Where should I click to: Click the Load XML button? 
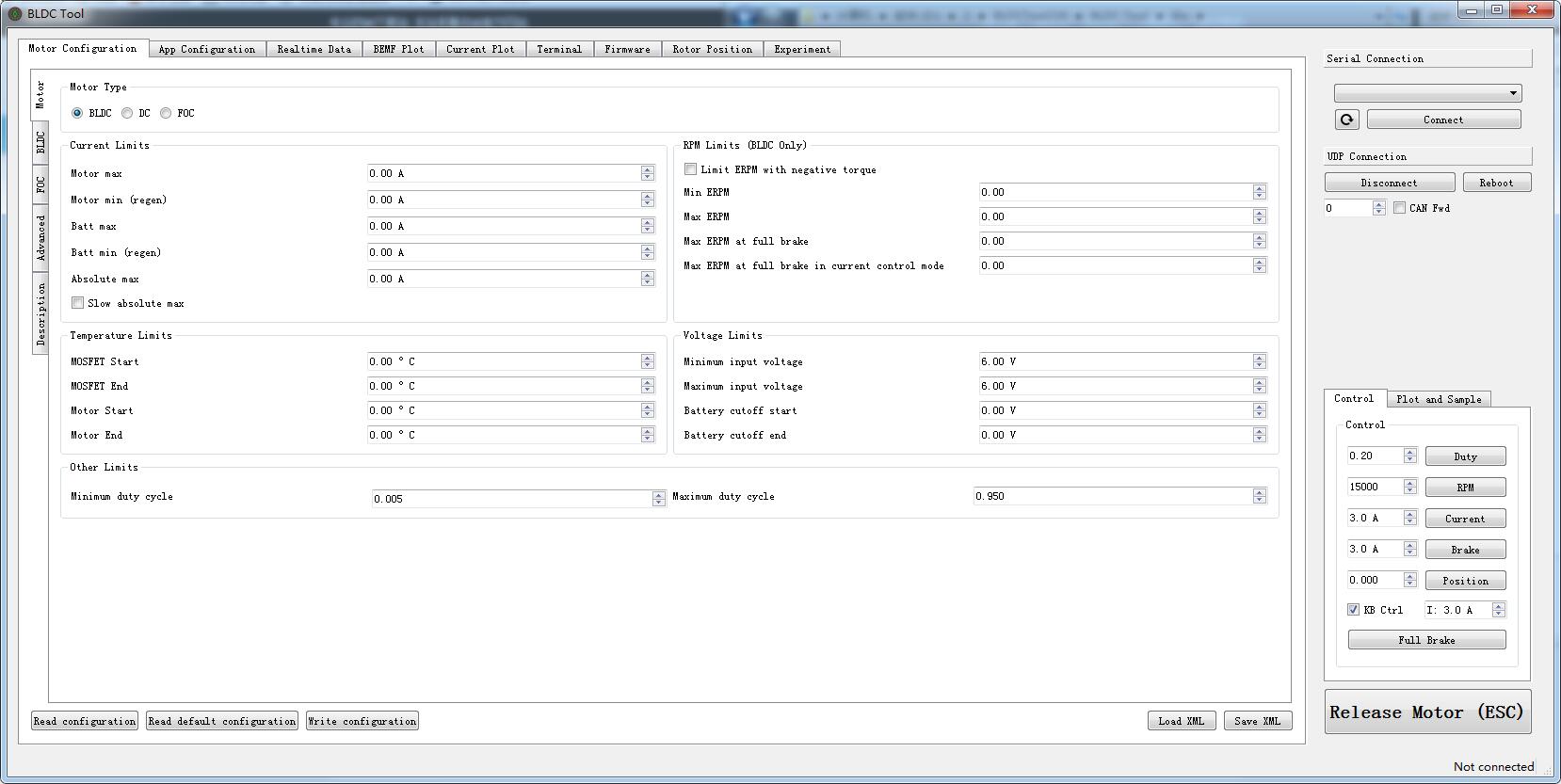pyautogui.click(x=1182, y=721)
